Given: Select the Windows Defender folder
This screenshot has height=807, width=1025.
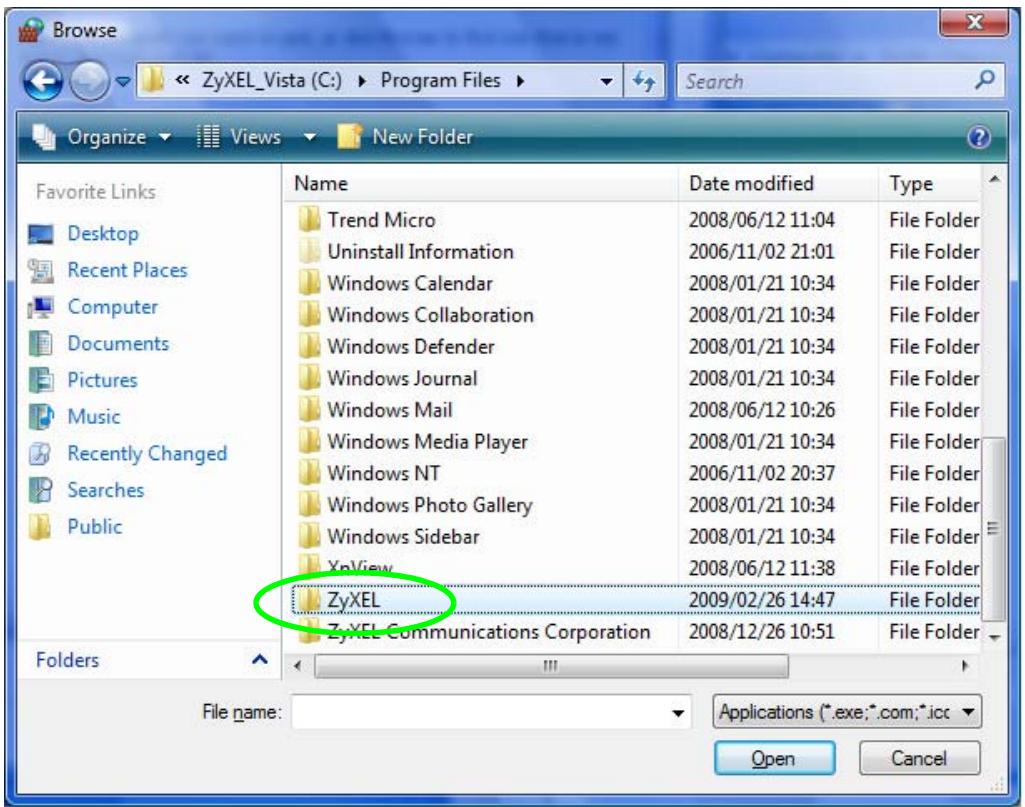Looking at the screenshot, I should 410,347.
